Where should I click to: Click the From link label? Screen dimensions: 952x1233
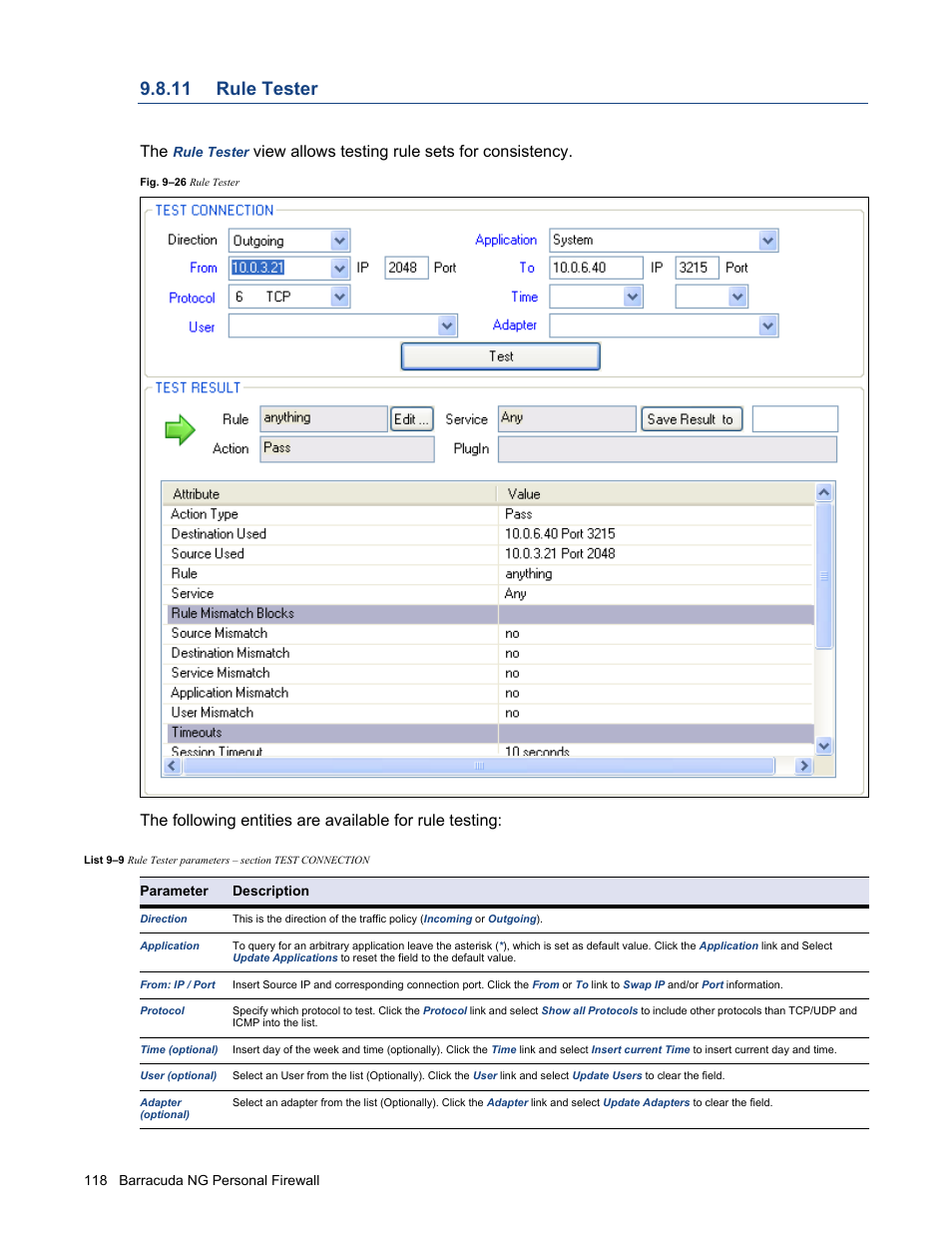[204, 268]
